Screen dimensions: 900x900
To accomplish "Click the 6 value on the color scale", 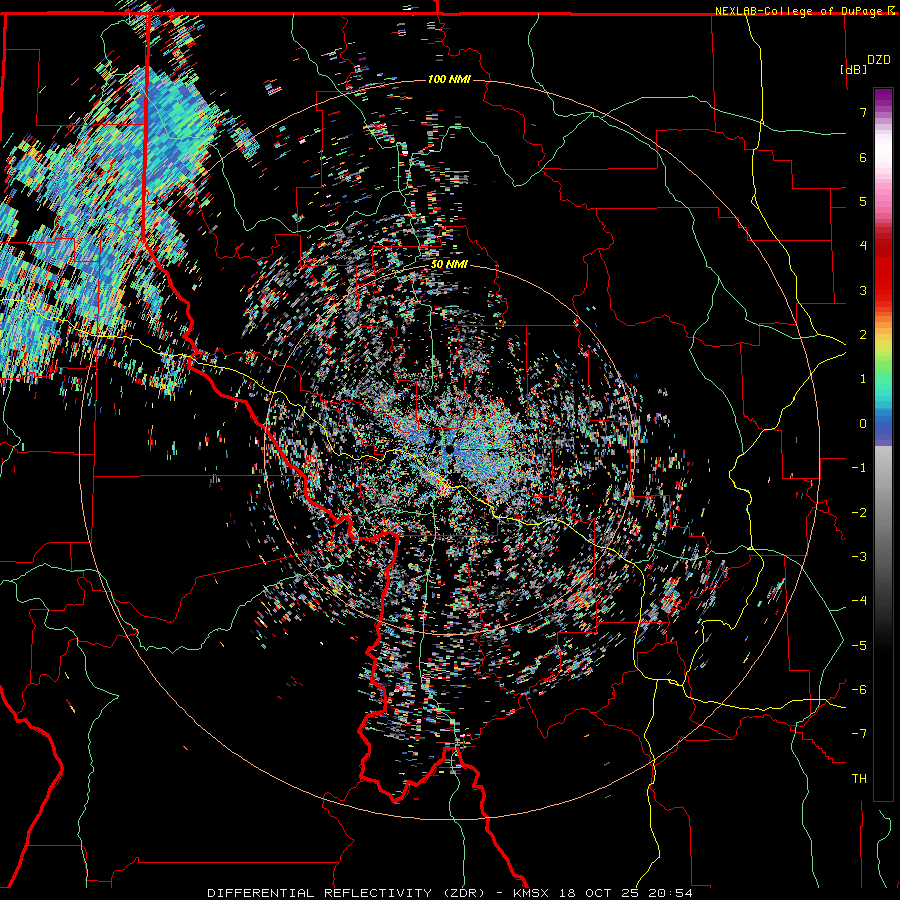I will pos(863,157).
